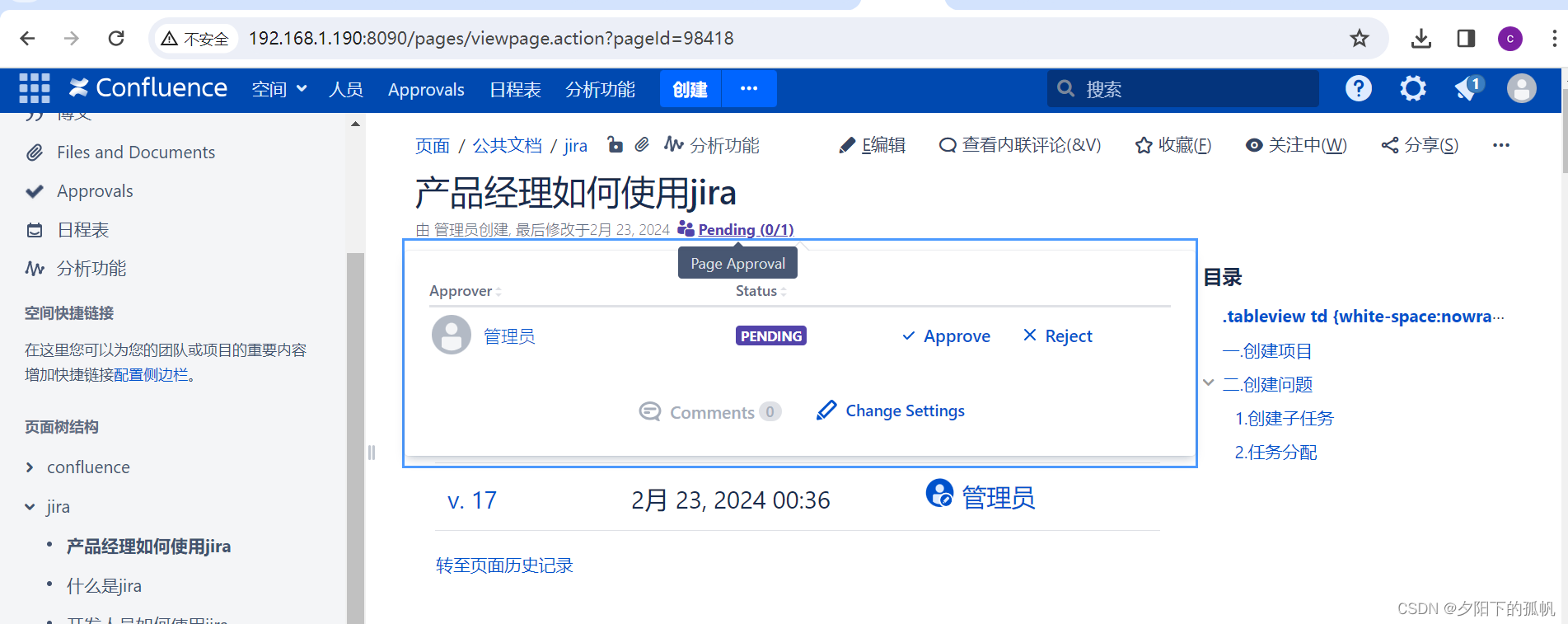The image size is (1568, 624).
Task: Jump to 1.创建子任务 in contents
Action: pos(1285,419)
